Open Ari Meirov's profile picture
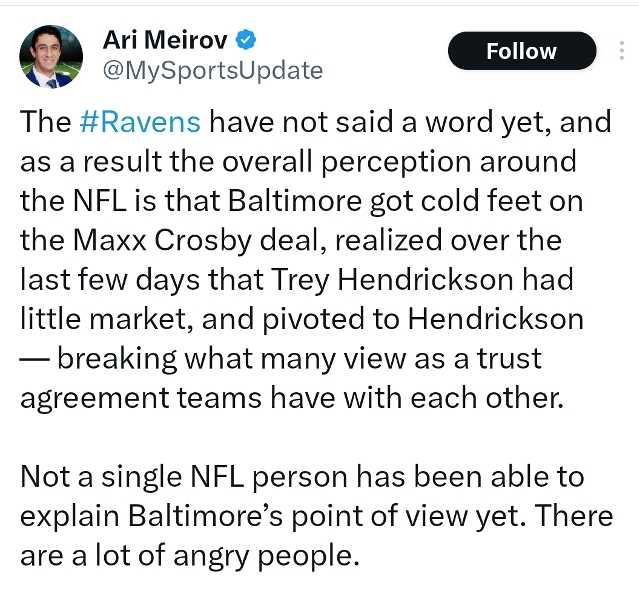Screen dimensions: 639x590 tap(51, 56)
